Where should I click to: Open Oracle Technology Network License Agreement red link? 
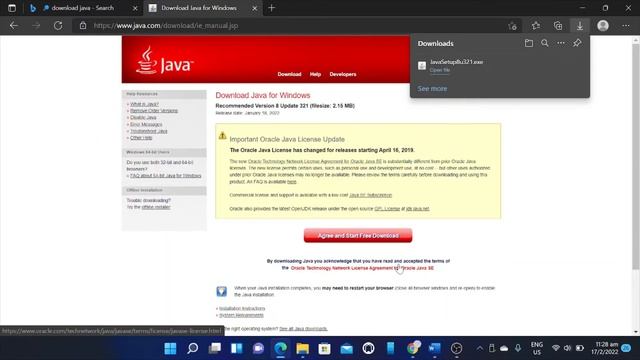click(x=362, y=268)
